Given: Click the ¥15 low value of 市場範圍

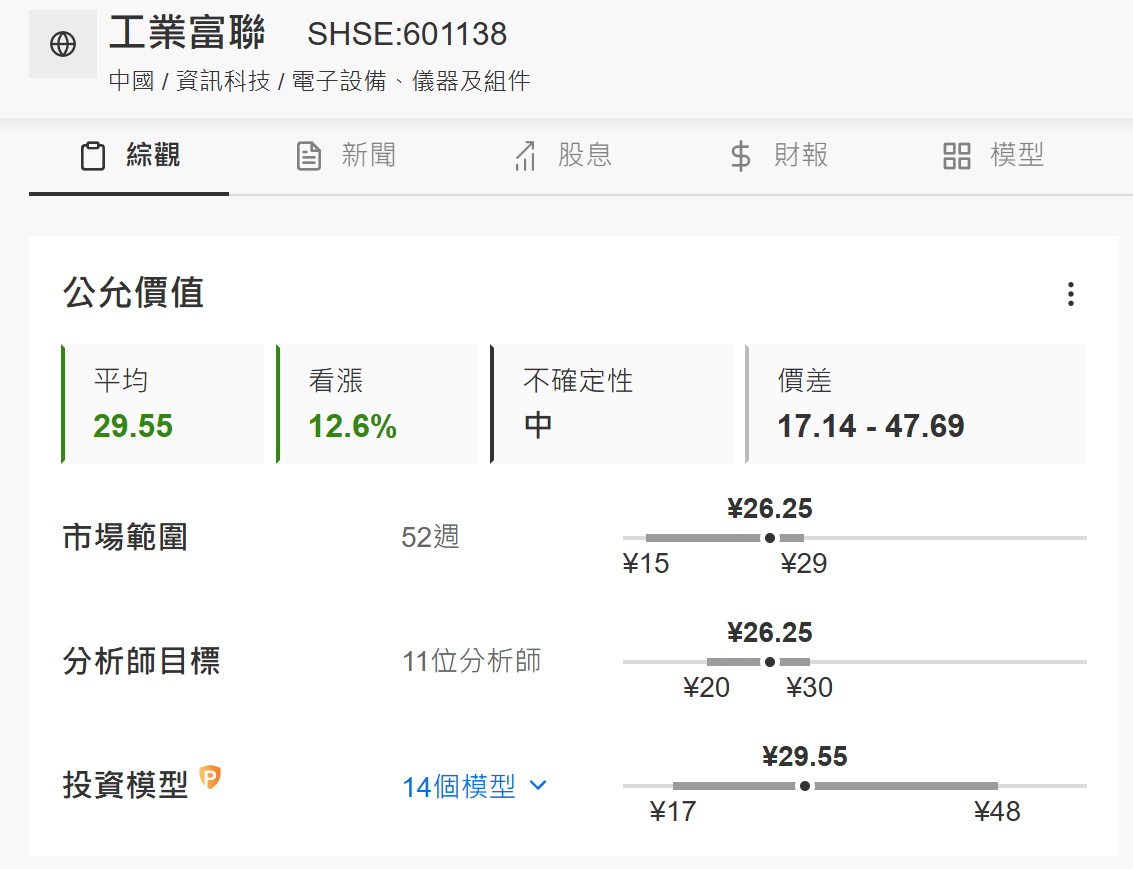Looking at the screenshot, I should [x=646, y=563].
